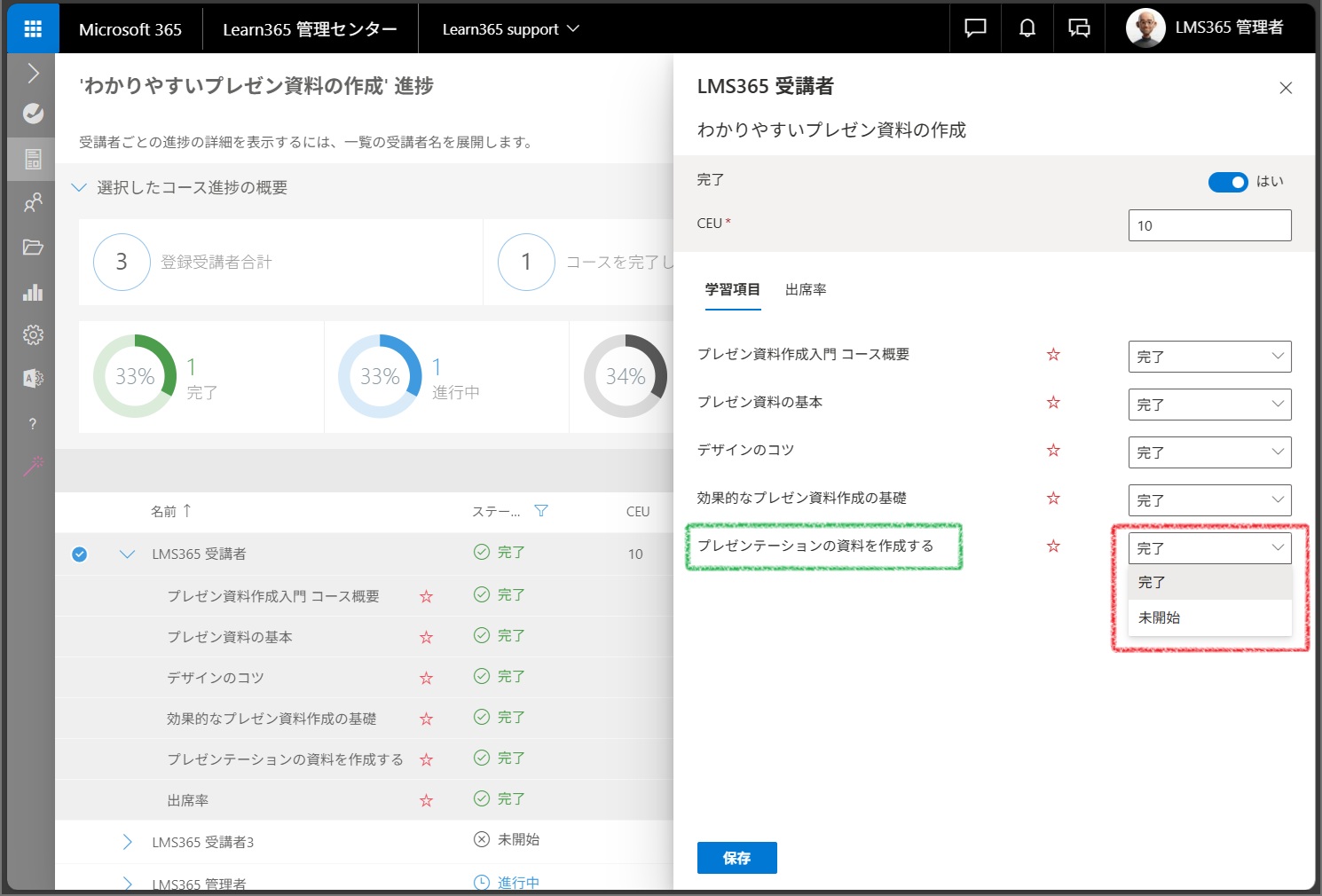Click the 33% 進行中 donut chart
Screen dimensions: 1322x896
pos(380,376)
